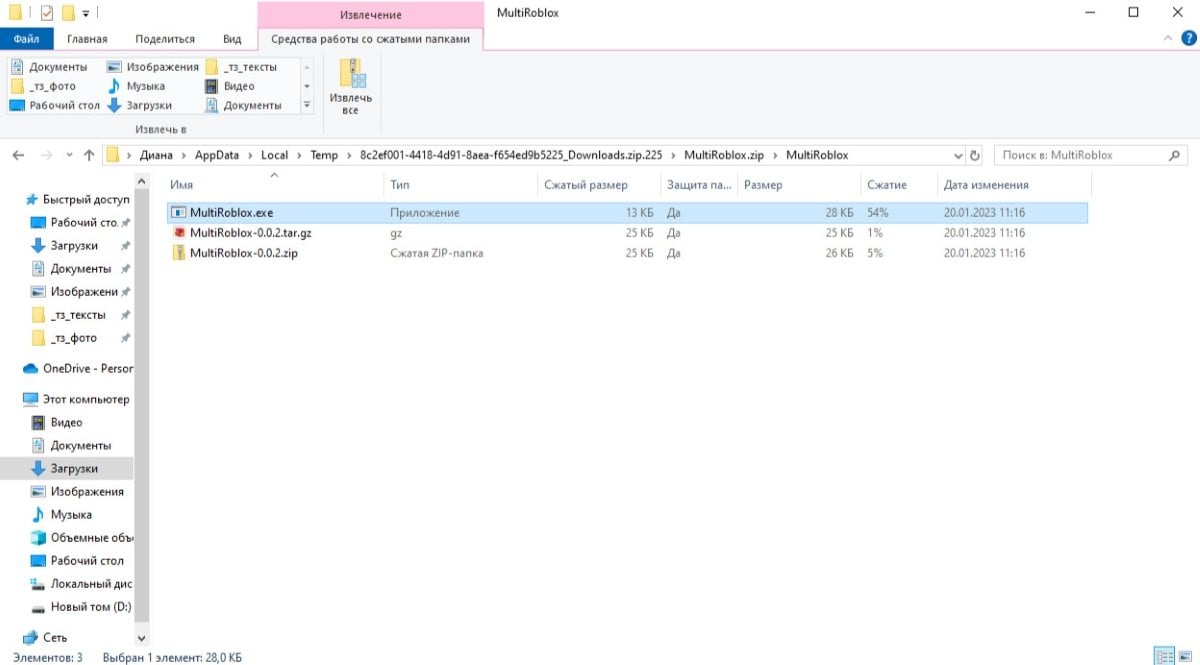This screenshot has width=1200, height=665.
Task: Open the recent locations dropdown arrow
Action: (x=68, y=156)
